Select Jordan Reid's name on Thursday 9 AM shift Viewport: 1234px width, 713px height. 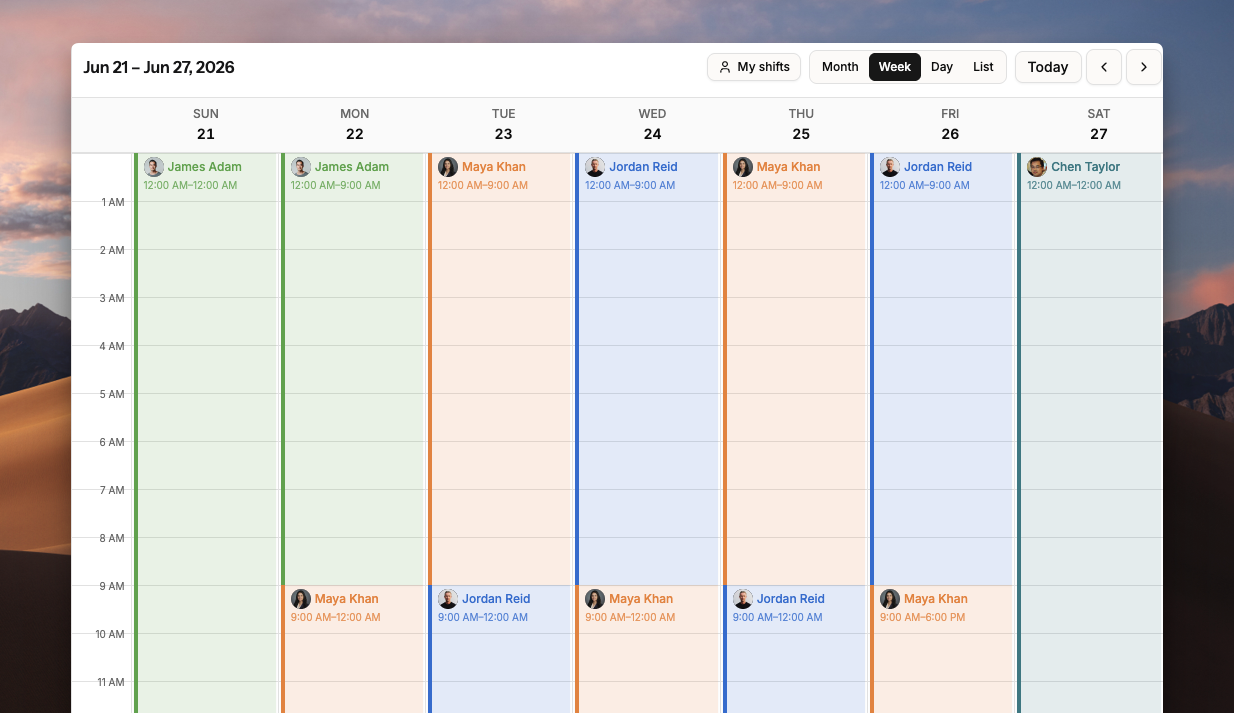791,599
